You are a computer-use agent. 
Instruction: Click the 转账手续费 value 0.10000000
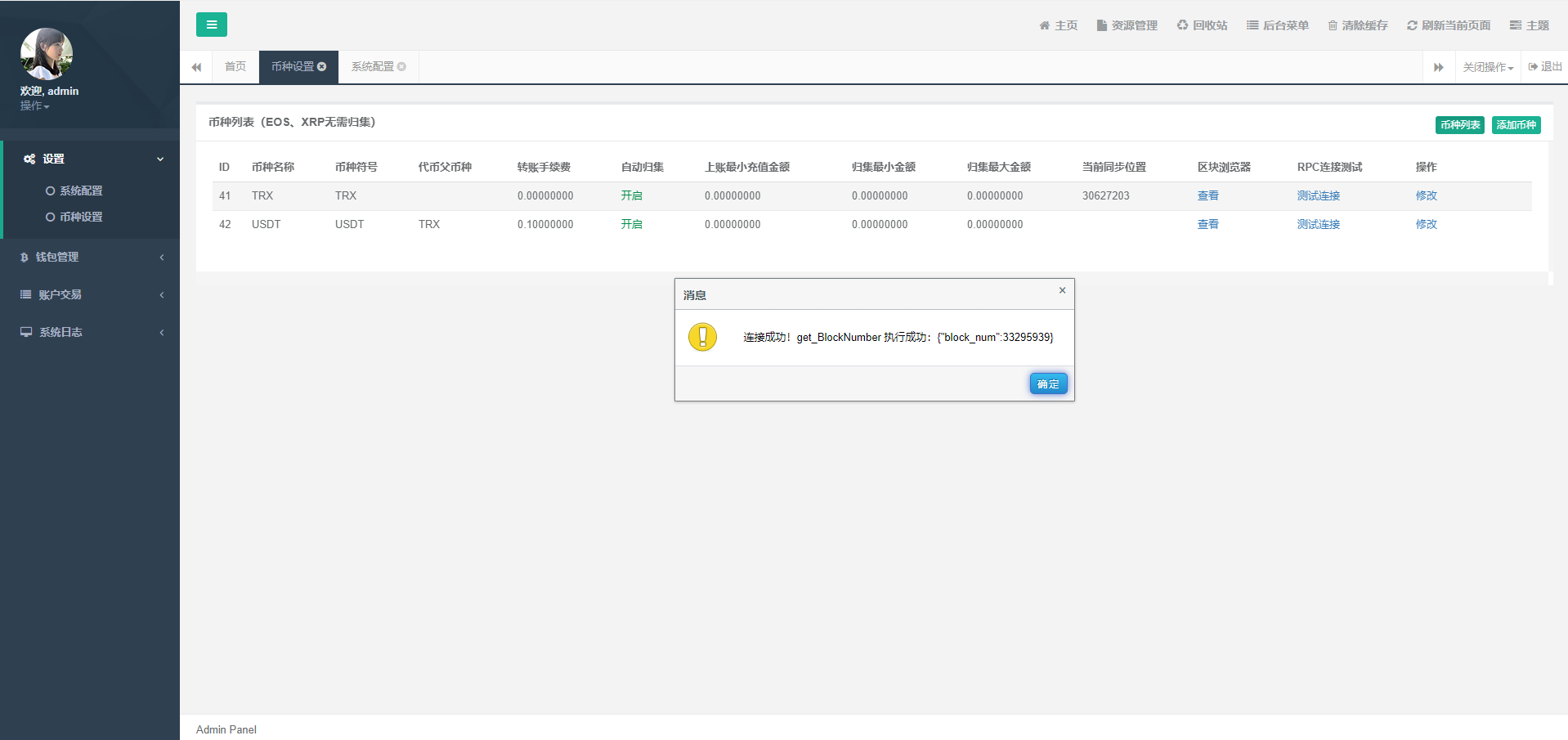(545, 224)
